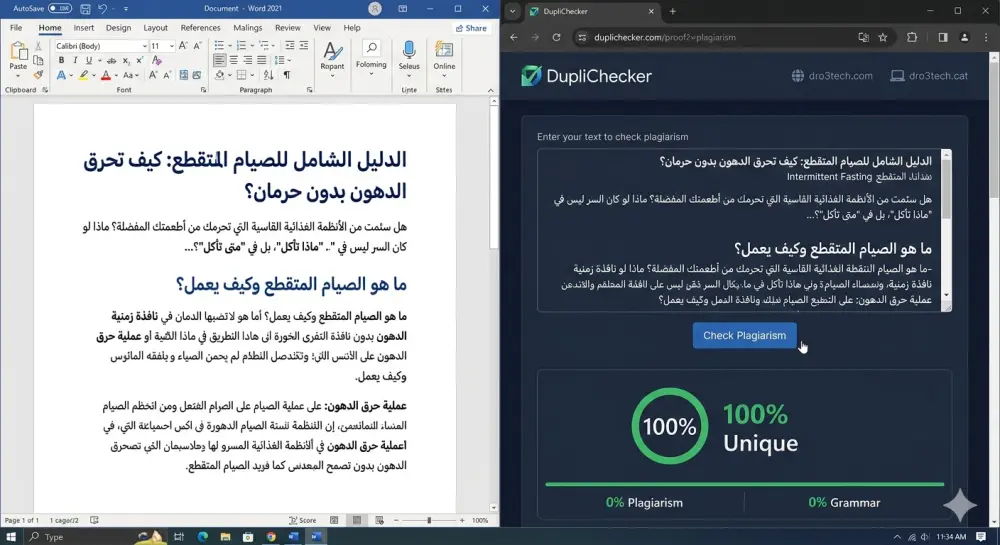Click the Increase Indent icon
The image size is (1000, 545).
tap(304, 46)
